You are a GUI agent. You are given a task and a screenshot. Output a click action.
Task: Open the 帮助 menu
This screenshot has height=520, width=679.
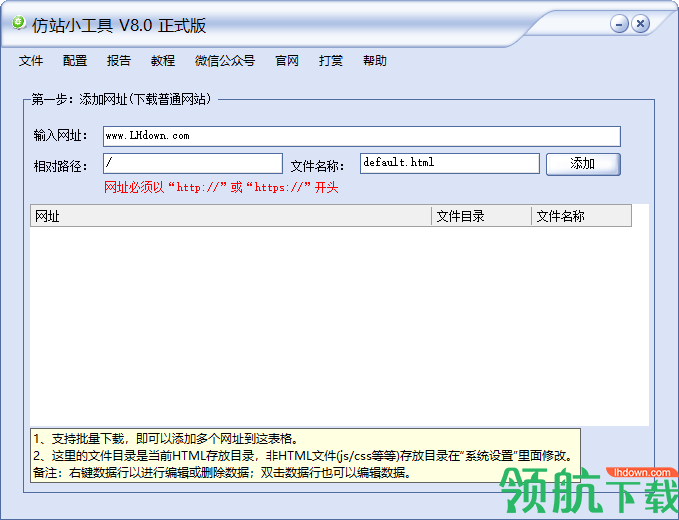pos(375,61)
